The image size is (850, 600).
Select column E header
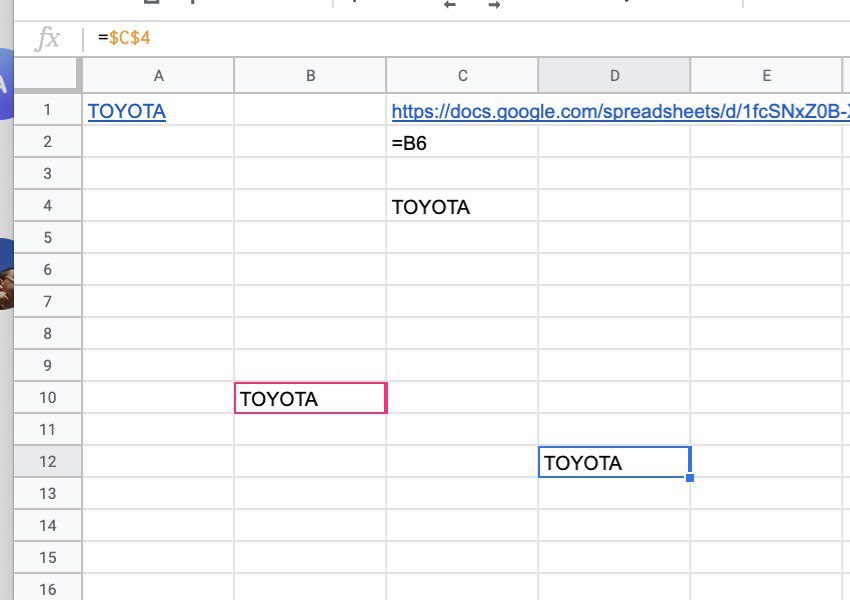(767, 76)
